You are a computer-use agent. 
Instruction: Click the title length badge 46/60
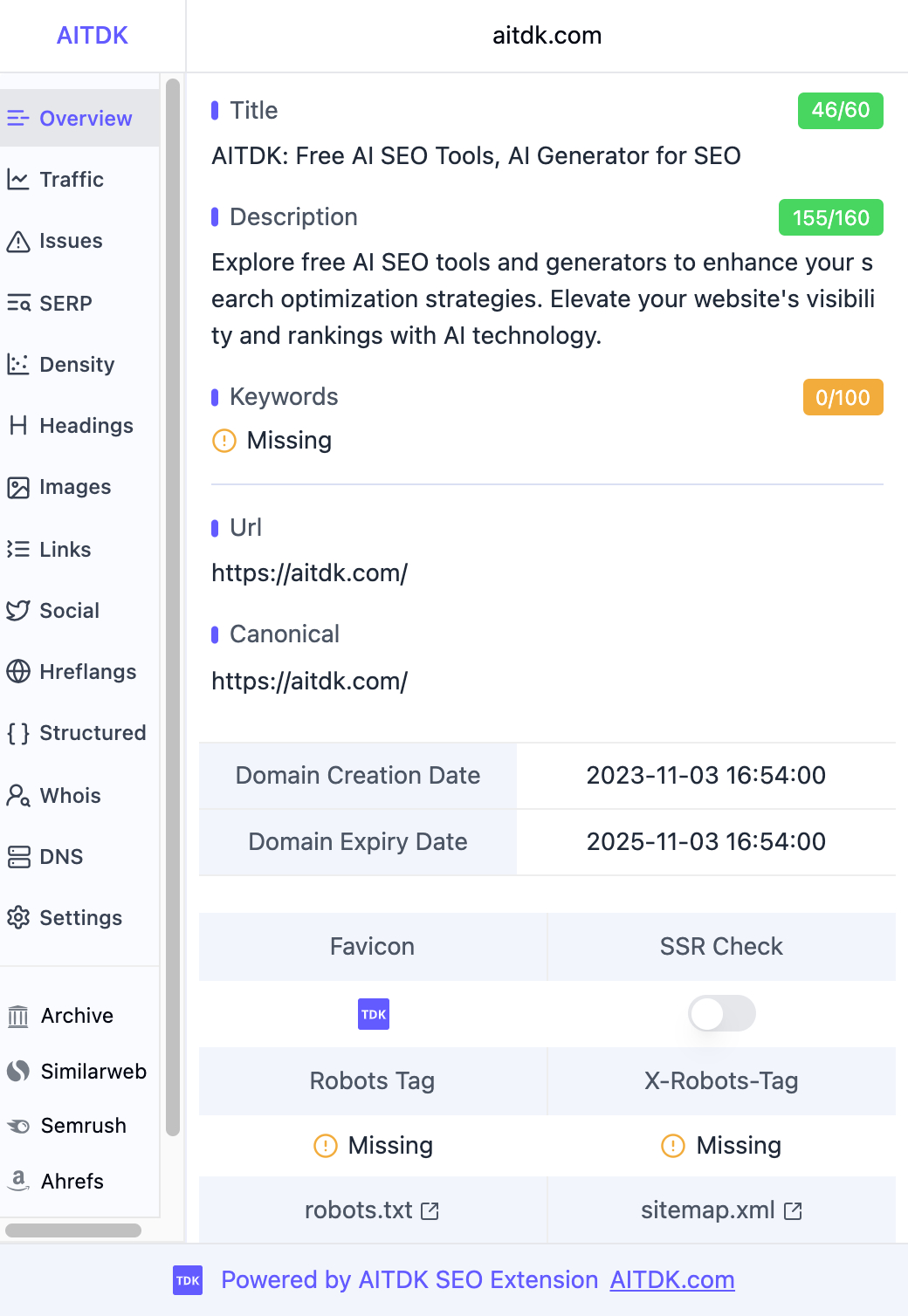tap(841, 111)
